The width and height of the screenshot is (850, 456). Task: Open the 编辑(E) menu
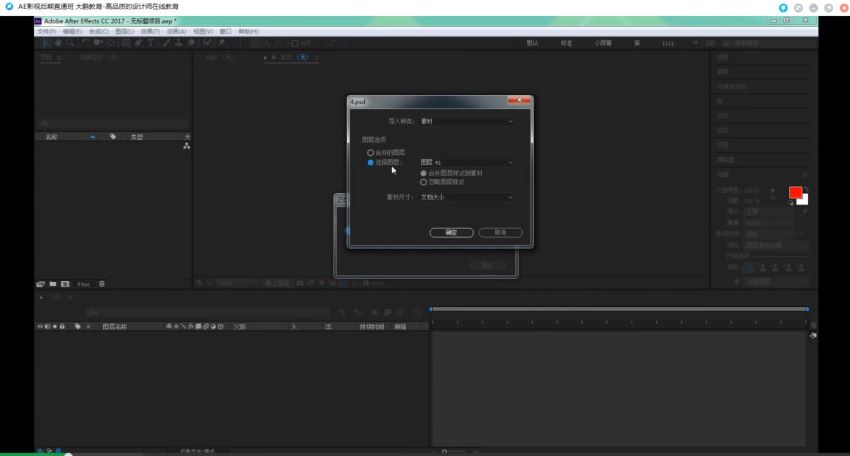point(72,31)
